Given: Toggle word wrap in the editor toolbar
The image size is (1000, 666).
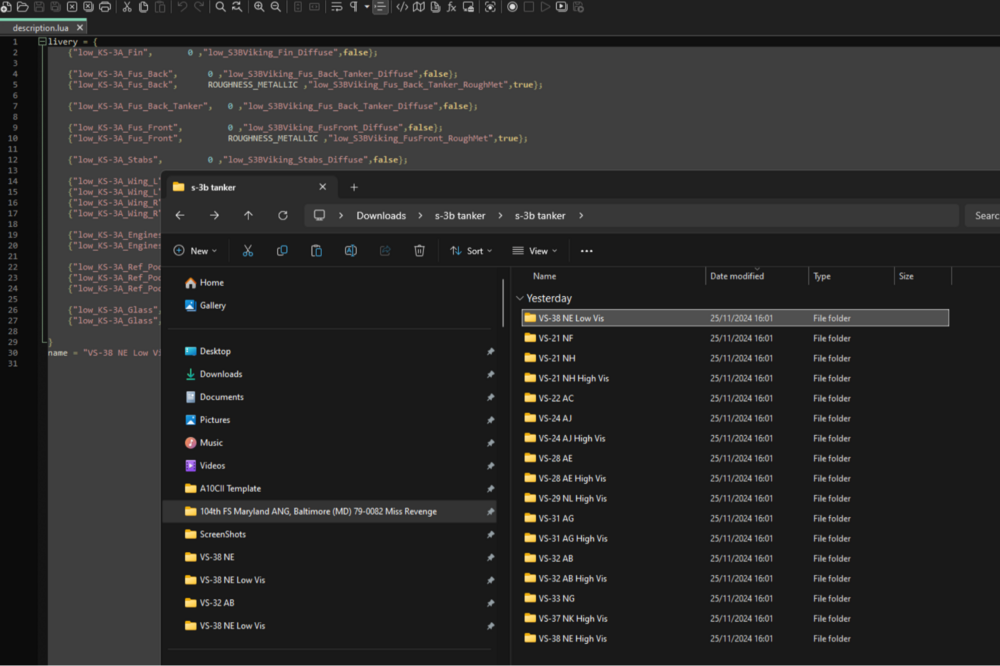Looking at the screenshot, I should 337,7.
